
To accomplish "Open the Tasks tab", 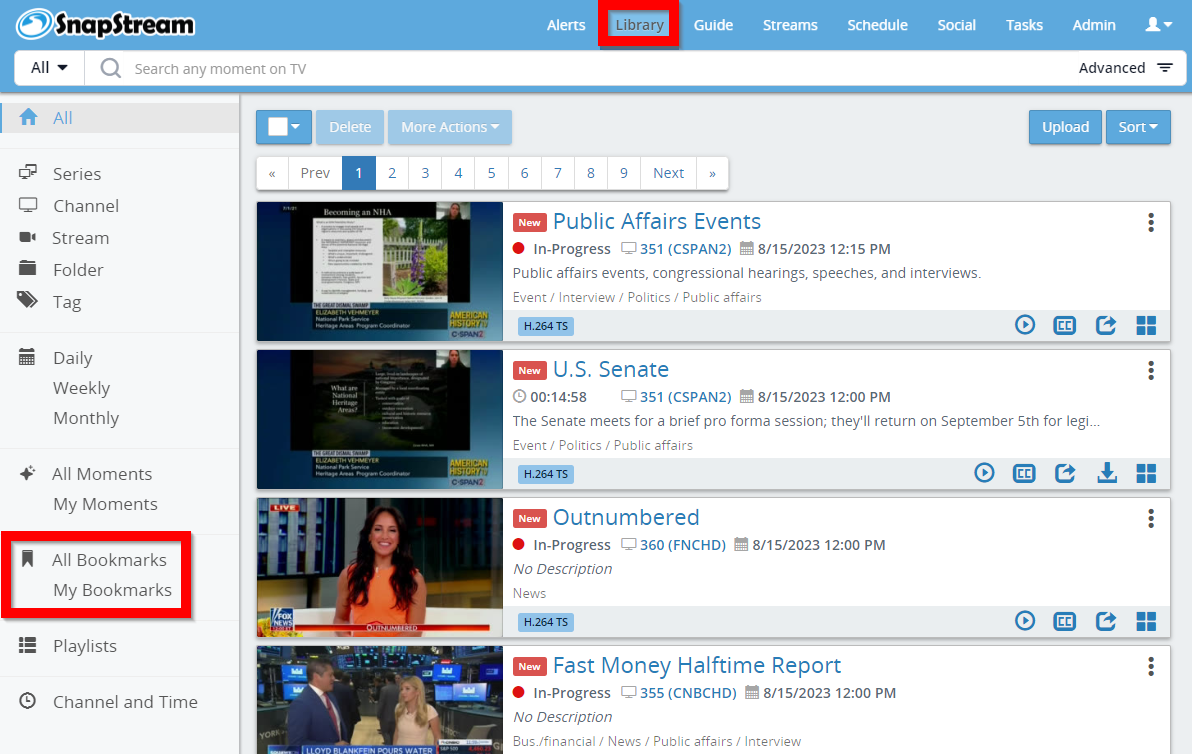I will pos(1024,25).
